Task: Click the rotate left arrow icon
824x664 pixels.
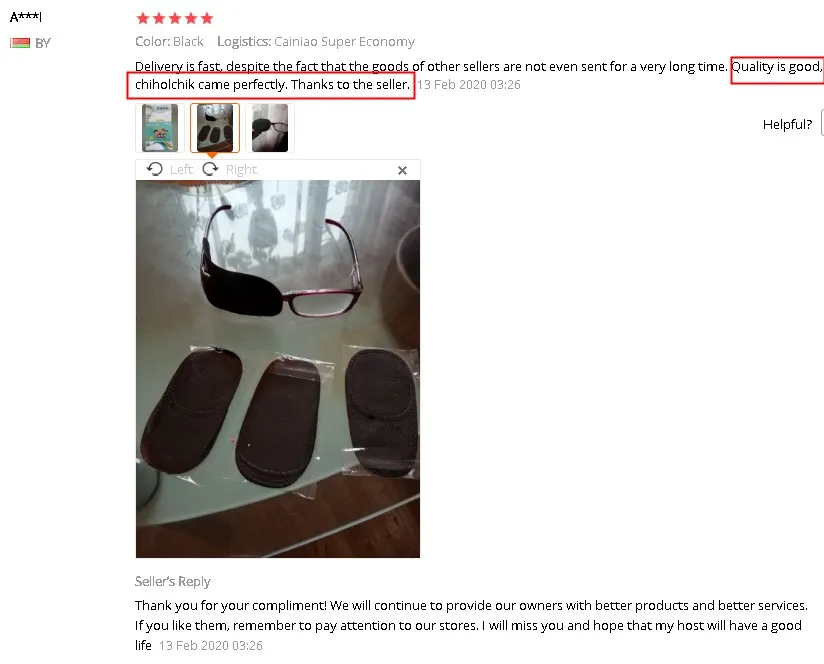Action: click(x=154, y=169)
